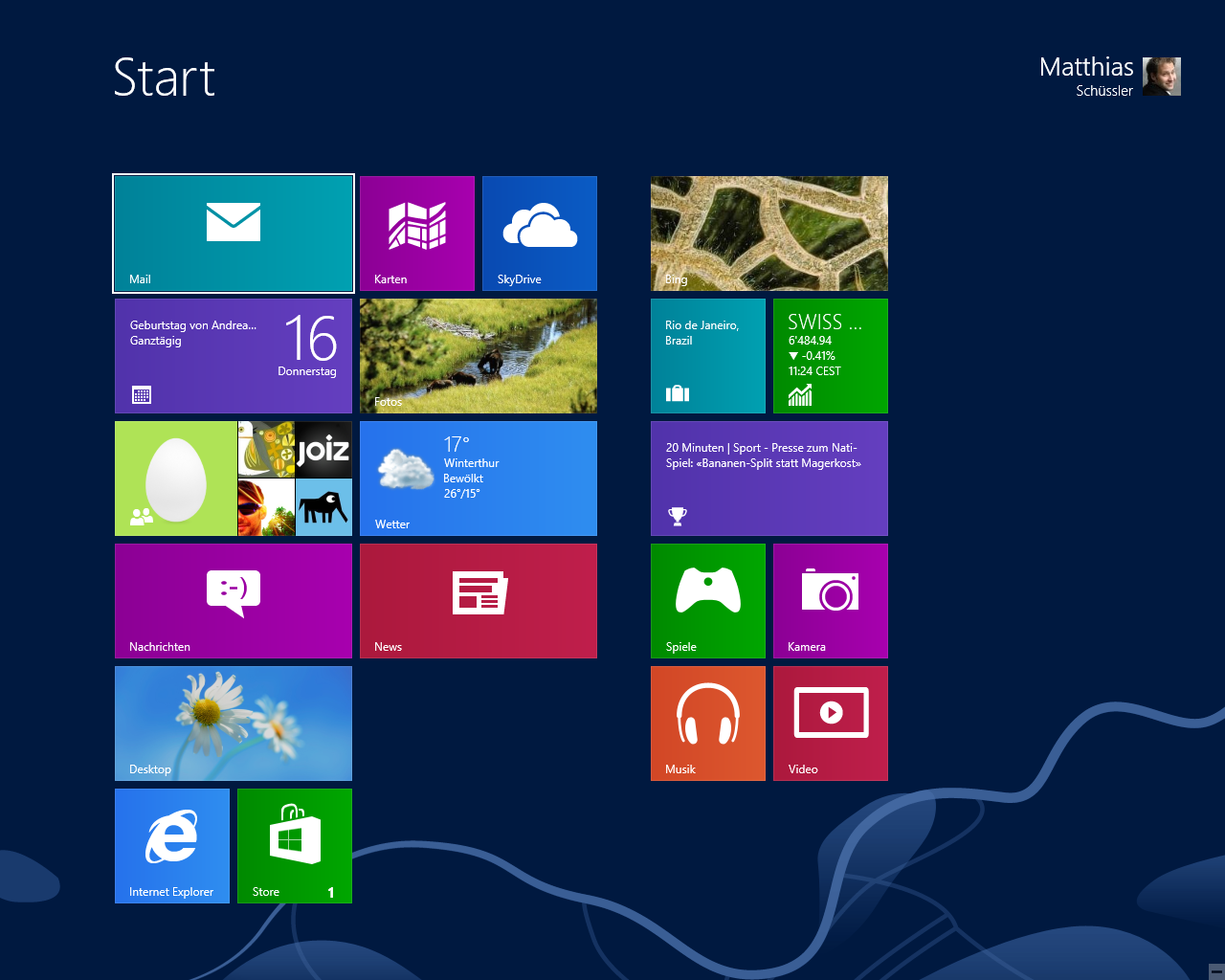Open the Rio de Janeiro travel tile
This screenshot has width=1225, height=980.
click(708, 356)
